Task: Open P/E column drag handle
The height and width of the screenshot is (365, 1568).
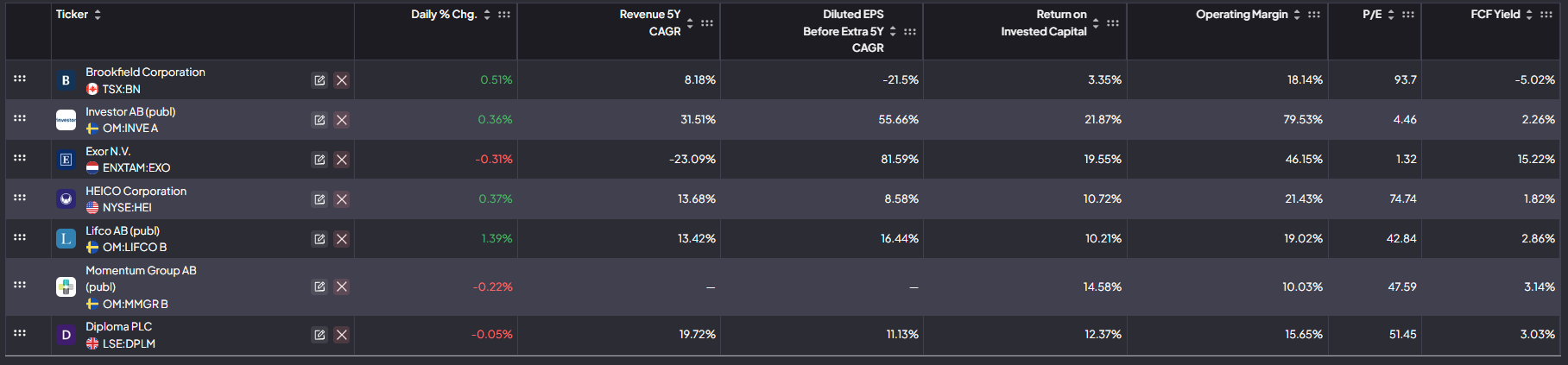Action: point(1408,15)
